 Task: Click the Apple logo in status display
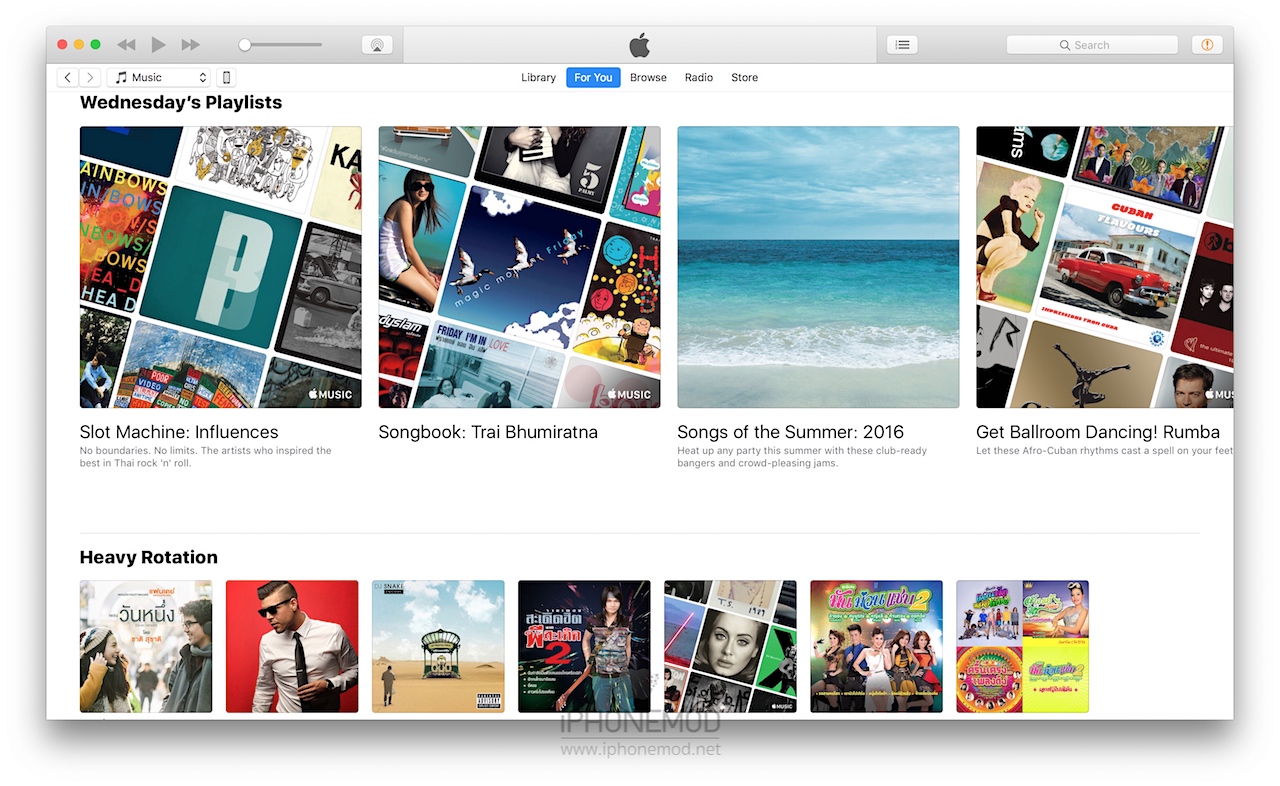[x=640, y=45]
